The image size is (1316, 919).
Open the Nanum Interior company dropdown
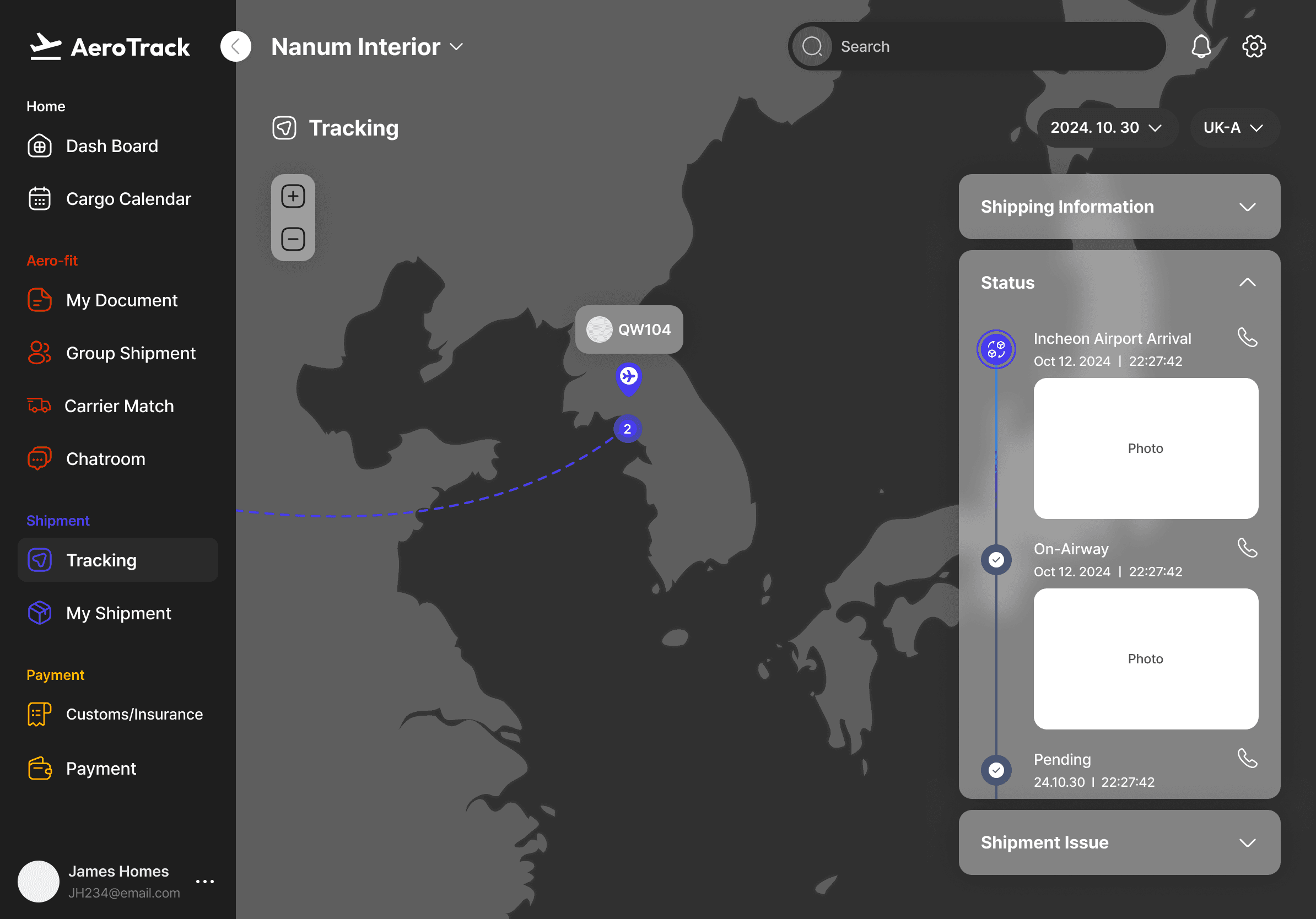tap(367, 47)
